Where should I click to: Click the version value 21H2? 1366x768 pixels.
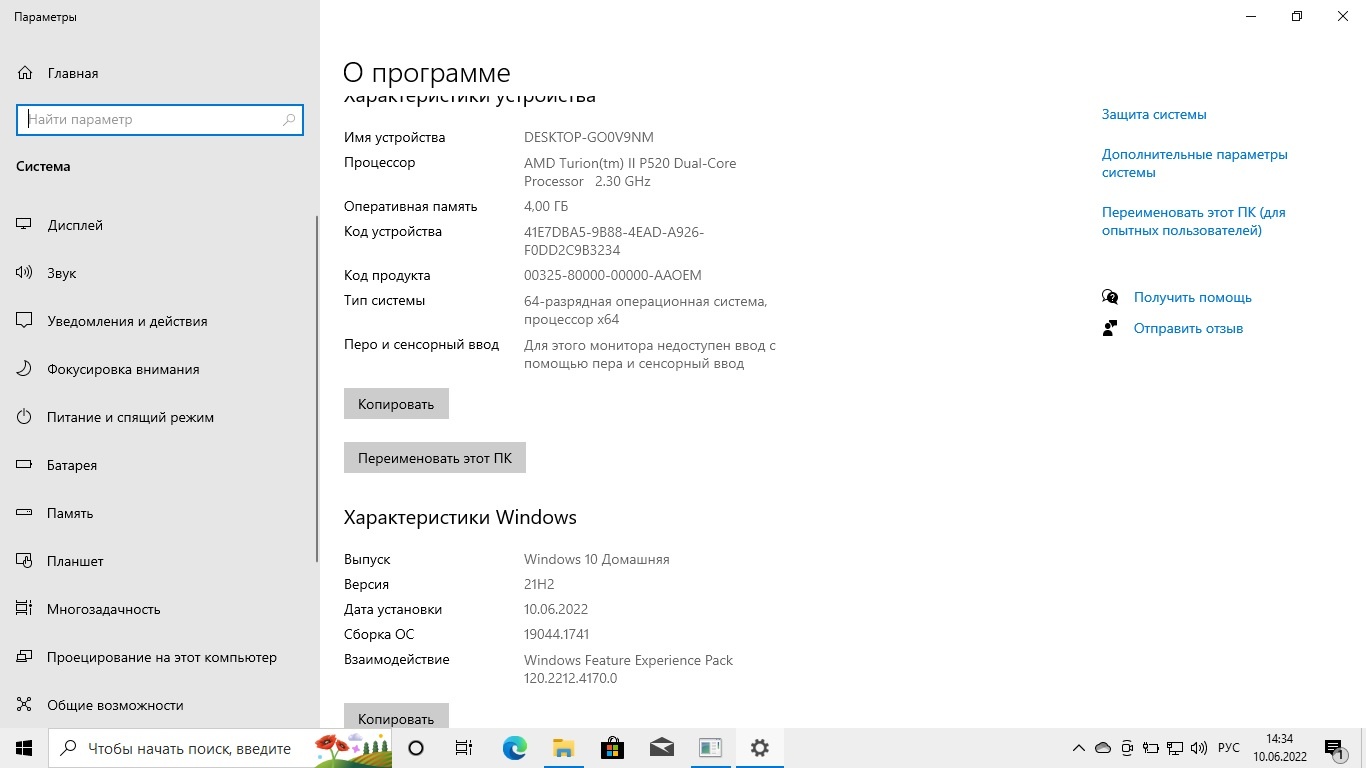539,584
